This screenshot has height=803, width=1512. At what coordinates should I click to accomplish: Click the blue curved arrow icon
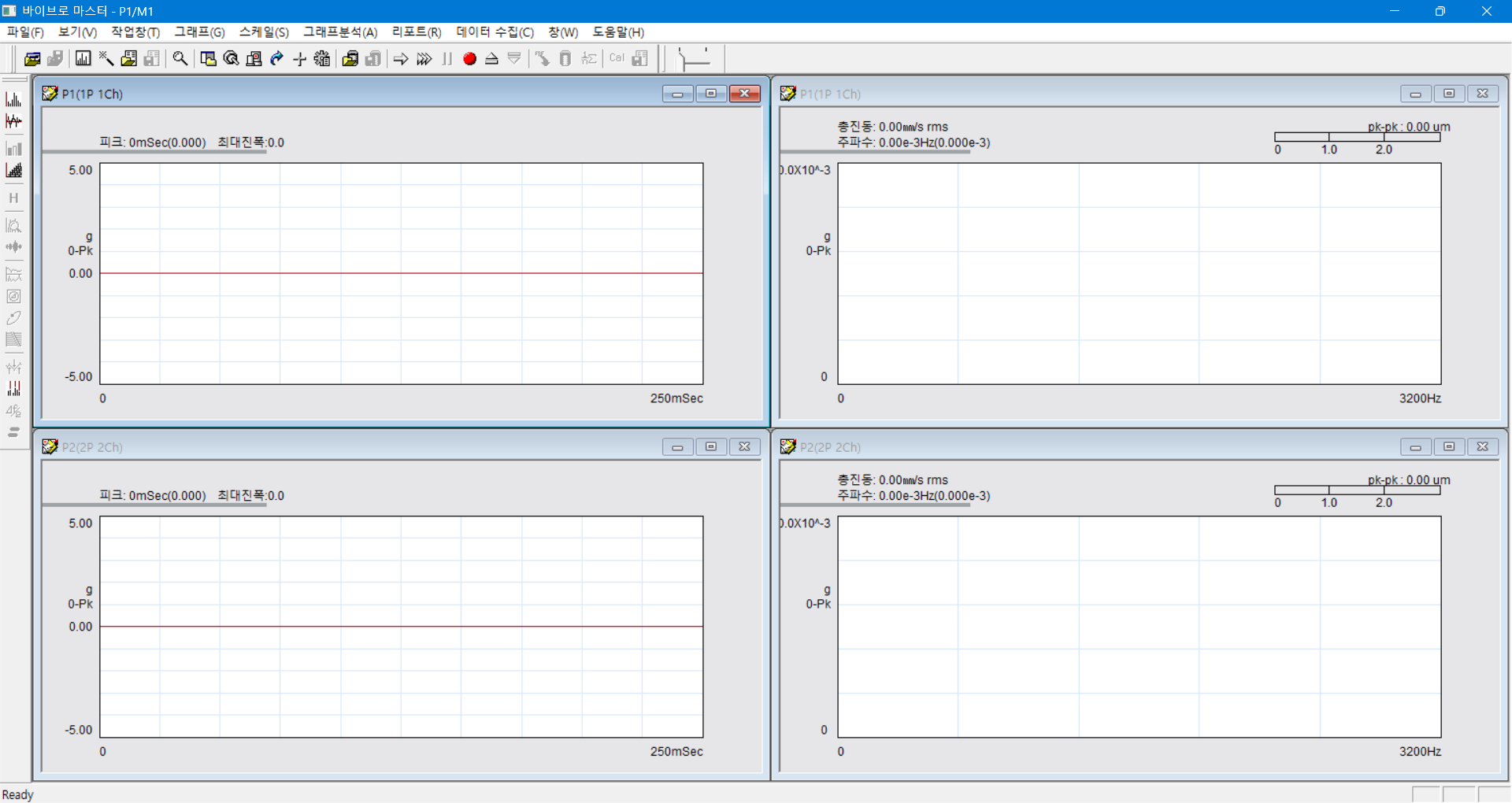276,59
